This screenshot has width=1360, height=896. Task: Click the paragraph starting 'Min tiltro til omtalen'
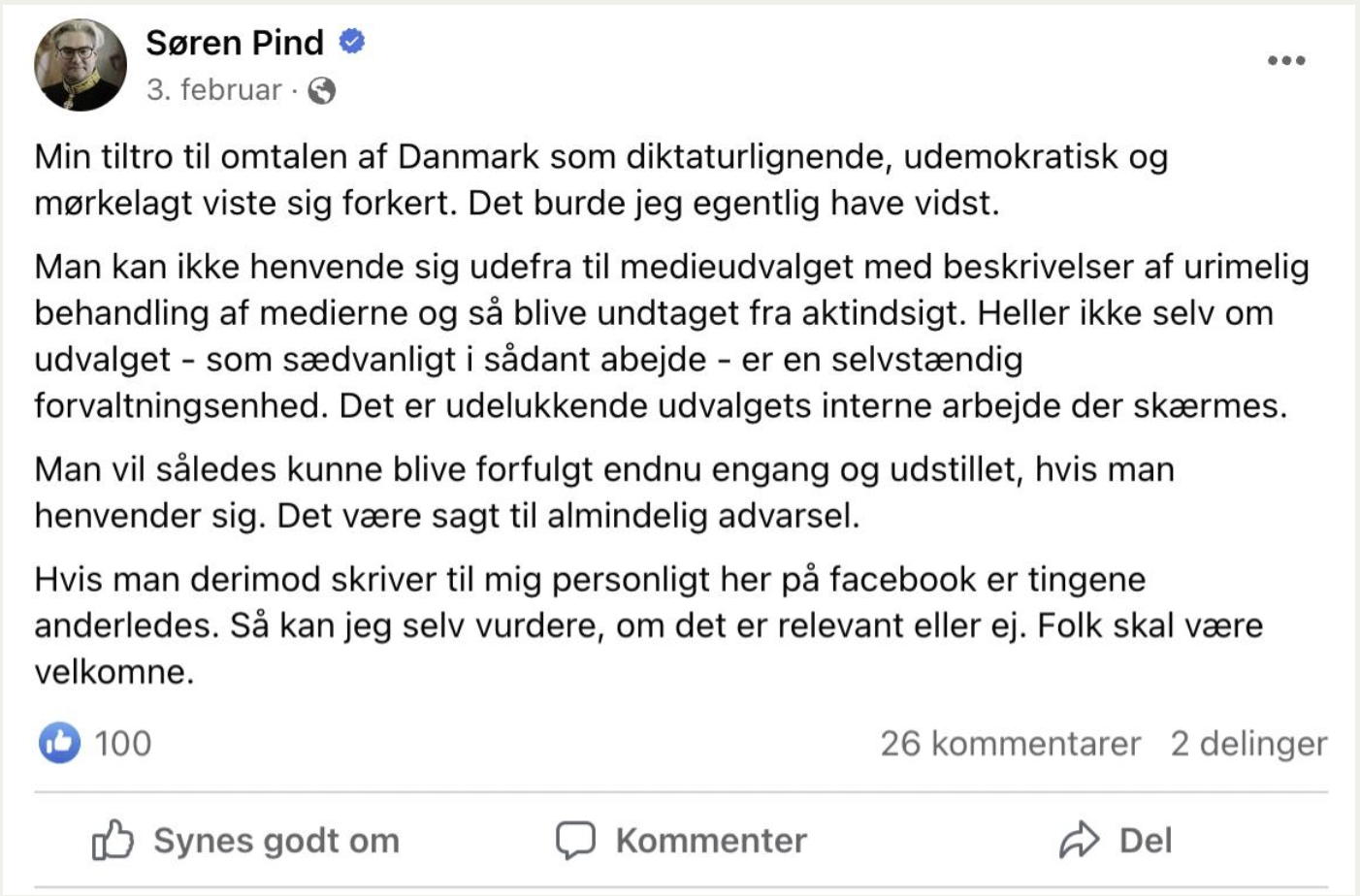pyautogui.click(x=601, y=179)
